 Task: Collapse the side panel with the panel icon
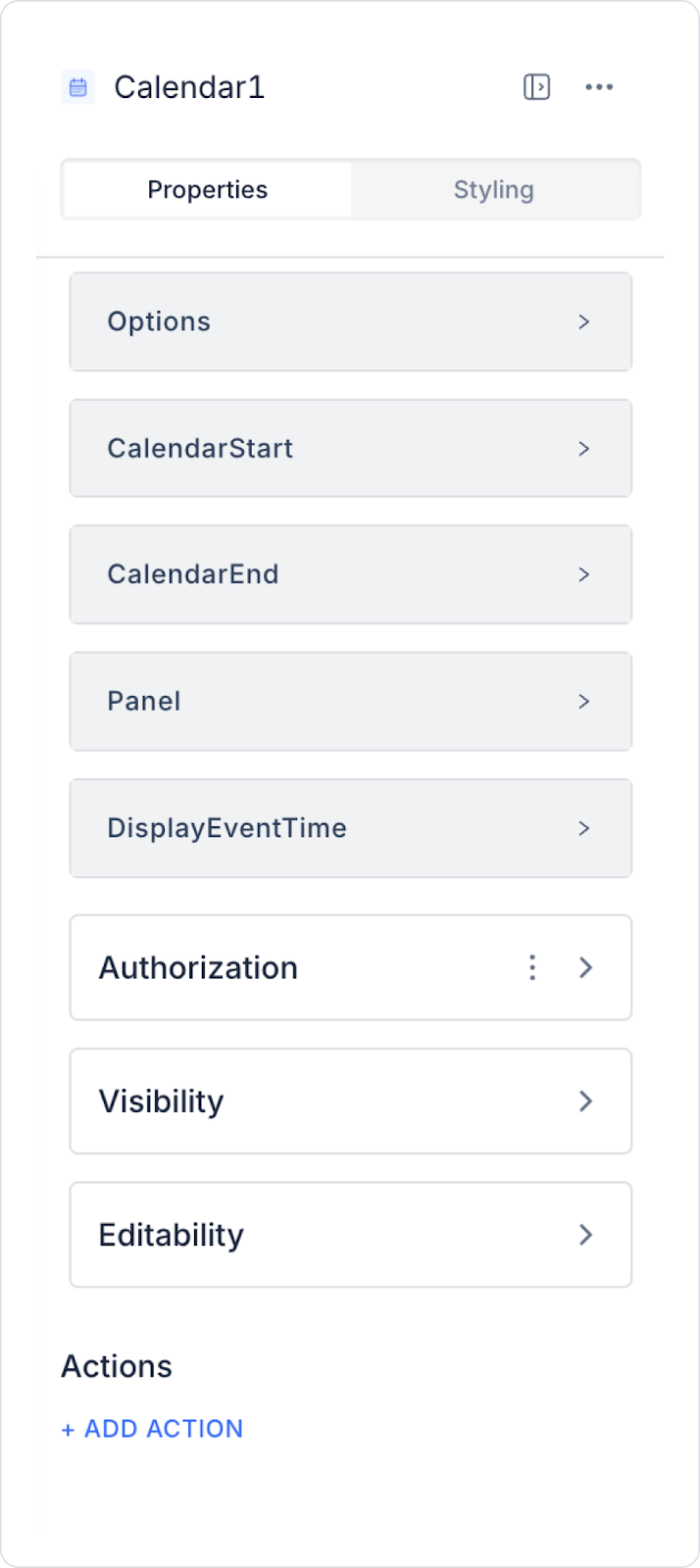pyautogui.click(x=536, y=87)
